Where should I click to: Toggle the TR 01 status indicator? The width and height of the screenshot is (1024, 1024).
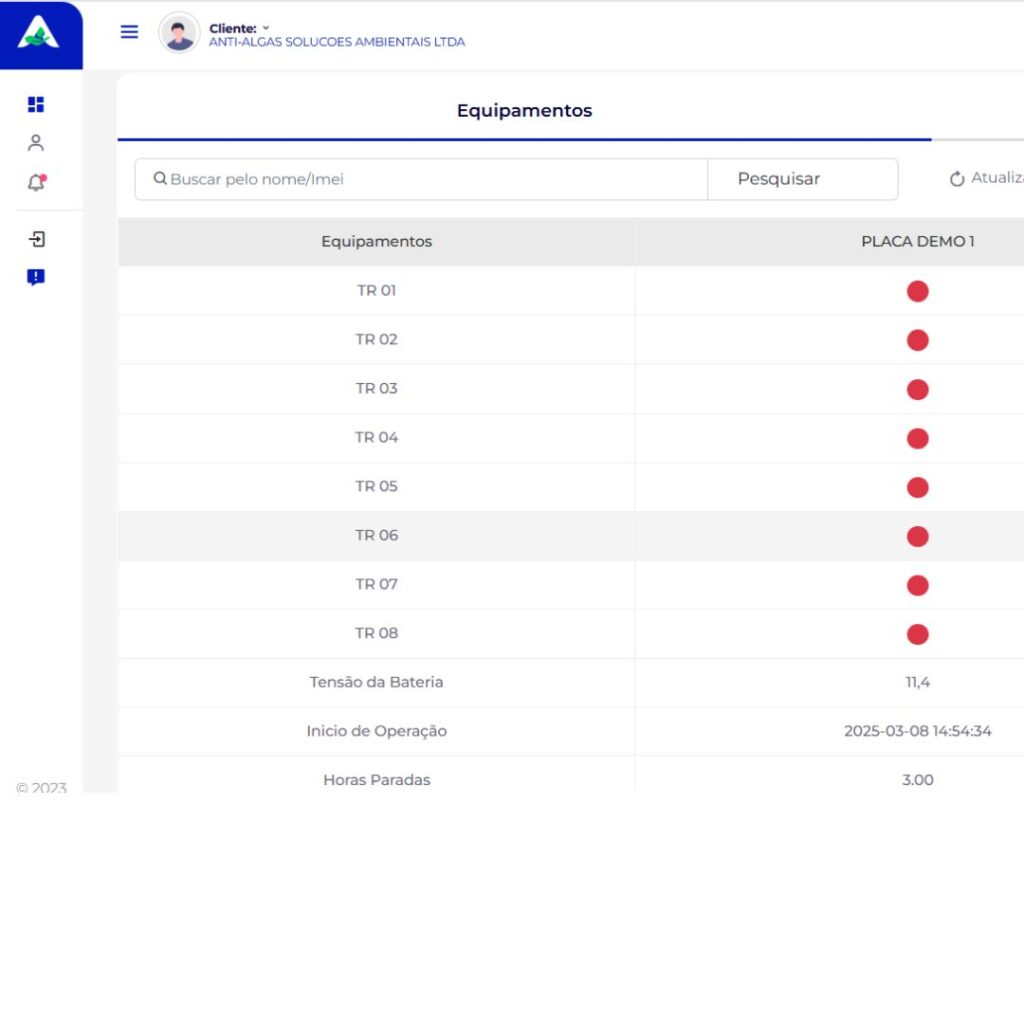917,291
